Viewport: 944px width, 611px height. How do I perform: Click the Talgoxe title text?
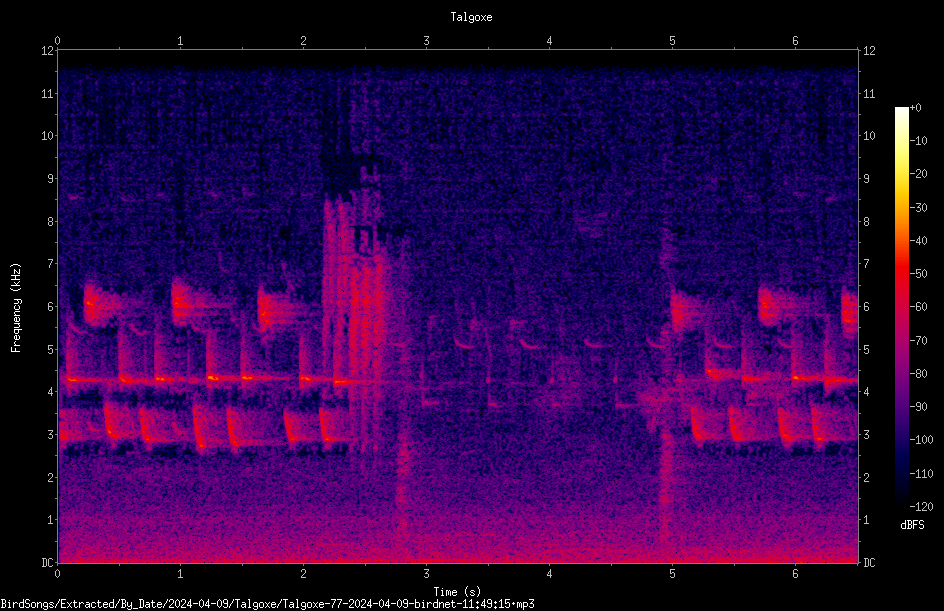[471, 17]
